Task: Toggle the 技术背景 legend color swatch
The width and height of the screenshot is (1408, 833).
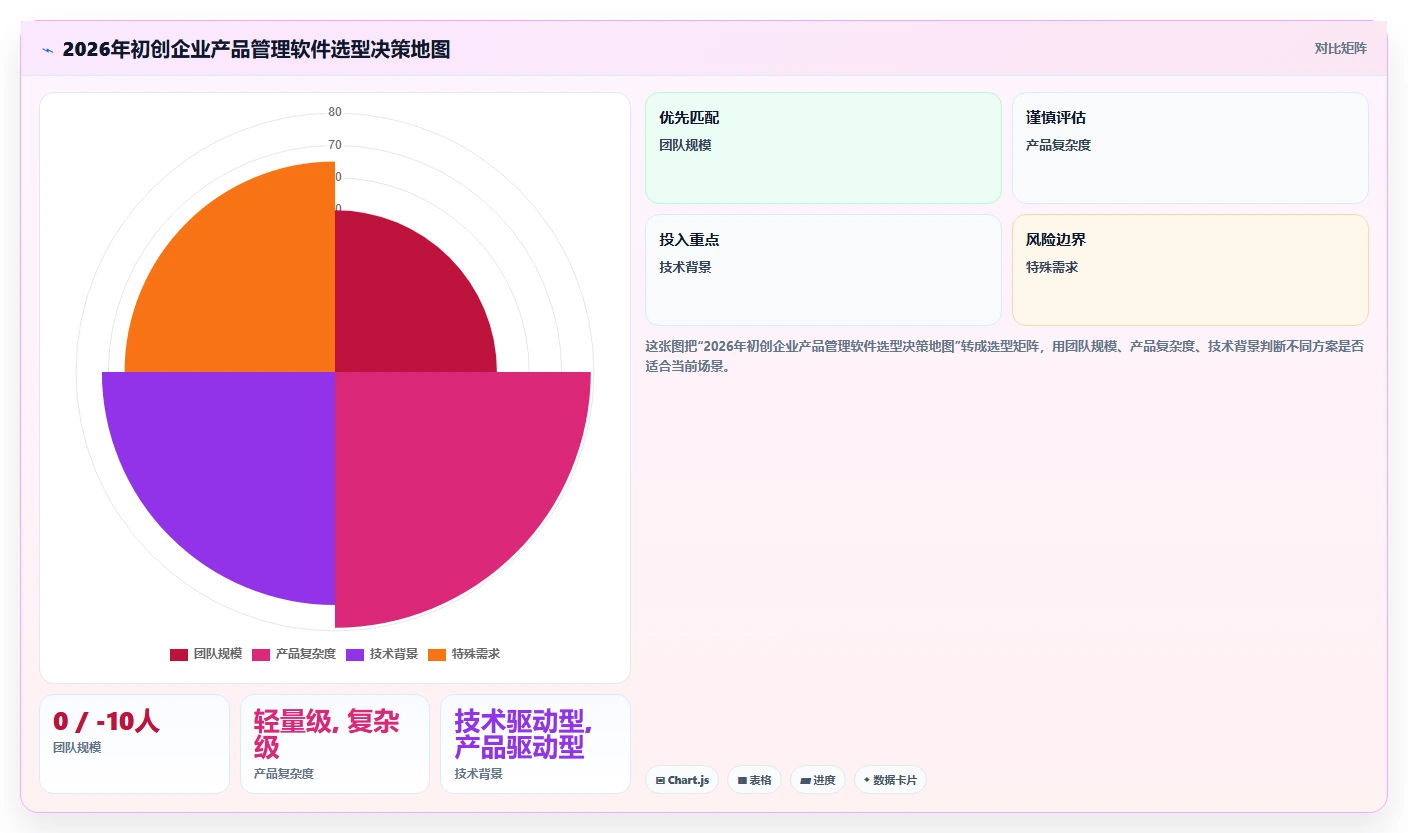Action: click(x=355, y=654)
